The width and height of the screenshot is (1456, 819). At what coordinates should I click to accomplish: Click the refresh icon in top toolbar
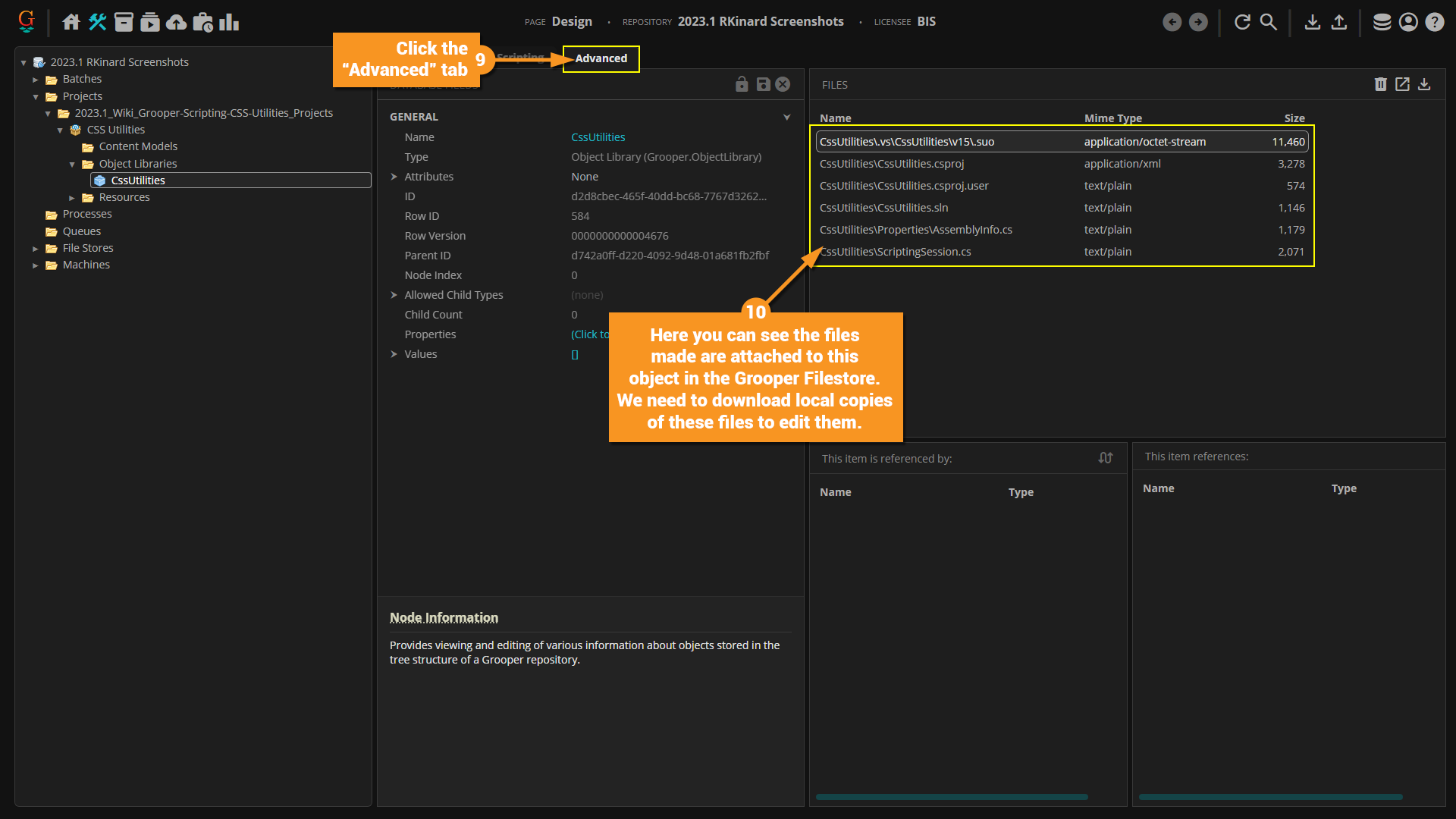tap(1242, 22)
